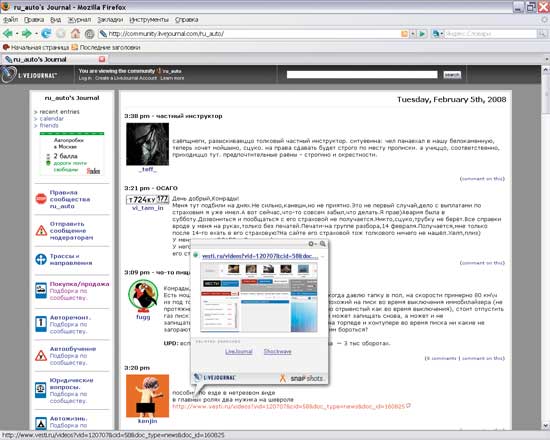
Task: Click the car icon beside Покупка/продажа
Action: 41,291
